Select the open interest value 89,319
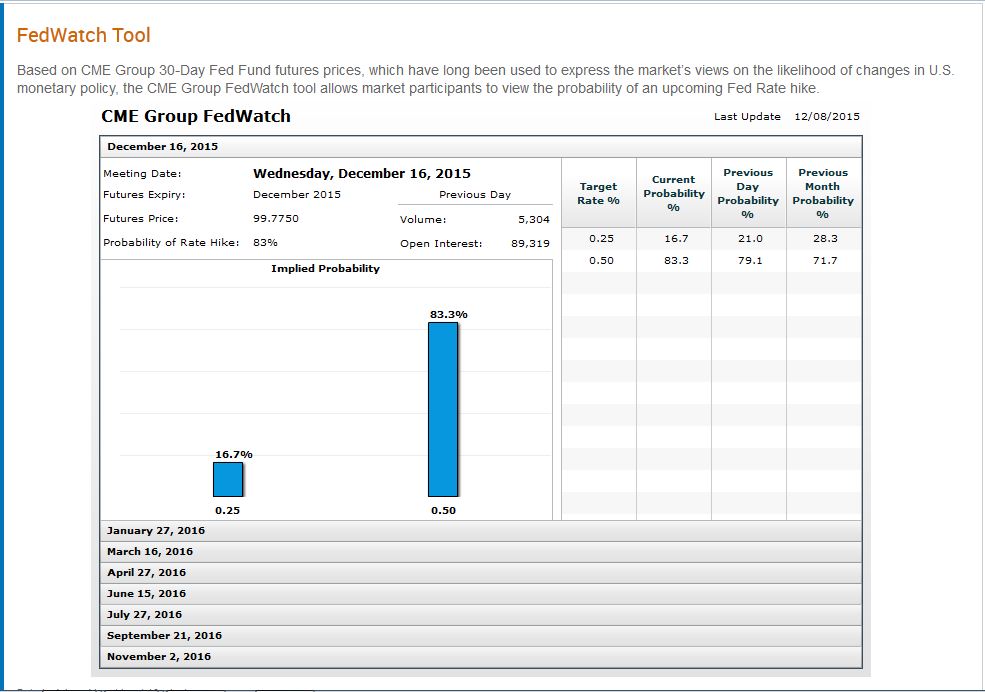This screenshot has width=985, height=692. click(x=530, y=244)
